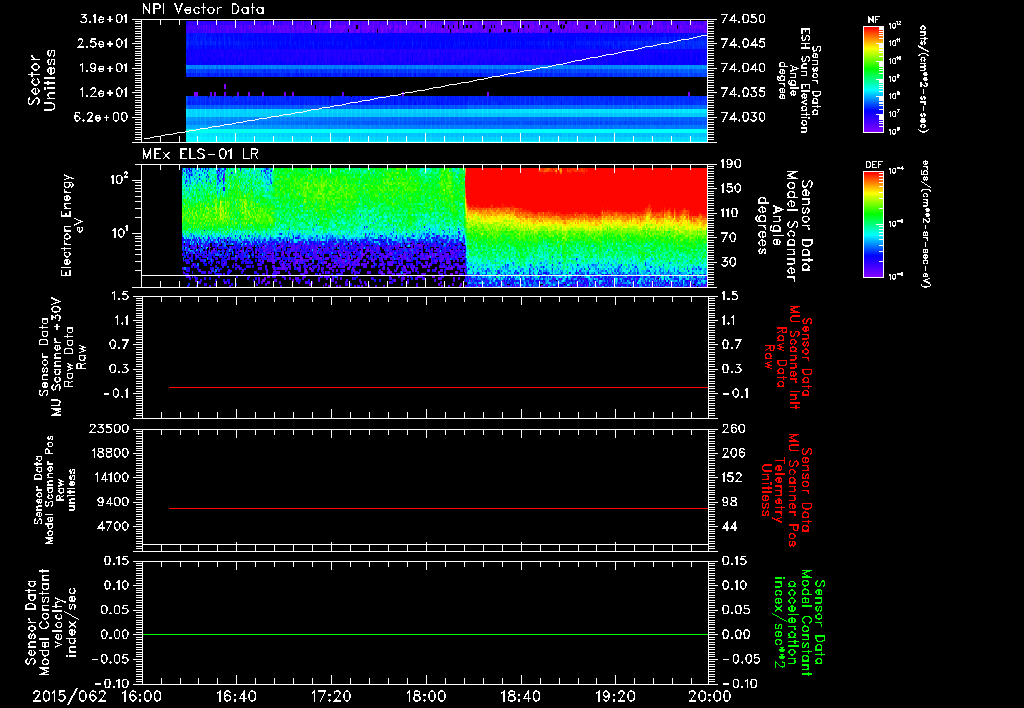
Task: Click the 18:00 time axis tick label
Action: (x=426, y=696)
